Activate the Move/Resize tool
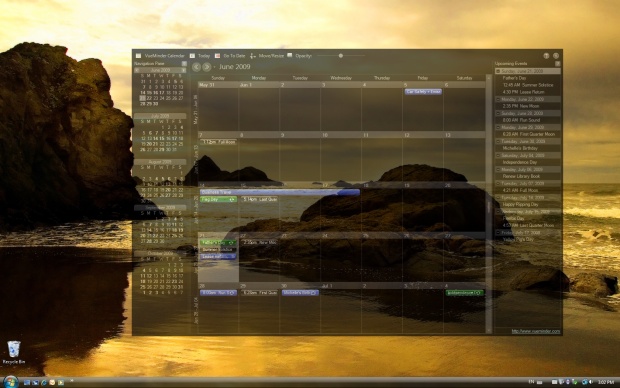Viewport: 620px width, 388px height. (x=267, y=56)
